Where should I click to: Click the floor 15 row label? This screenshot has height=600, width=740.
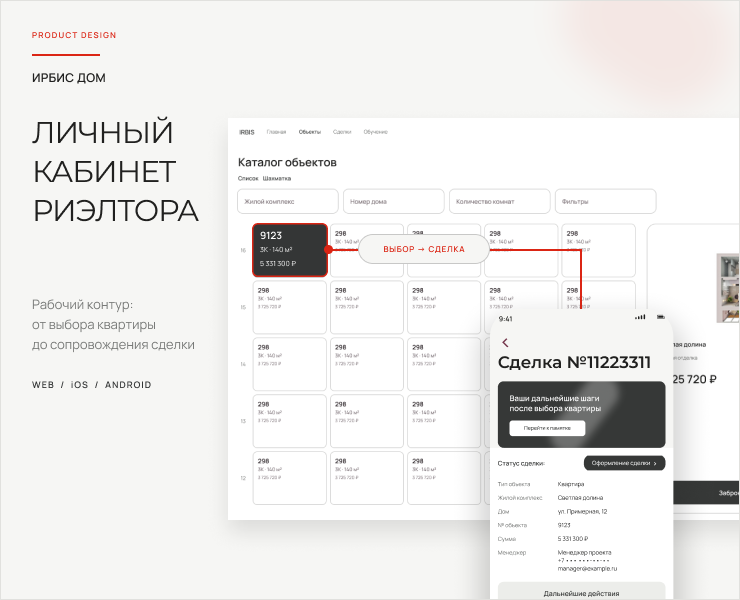coord(243,307)
